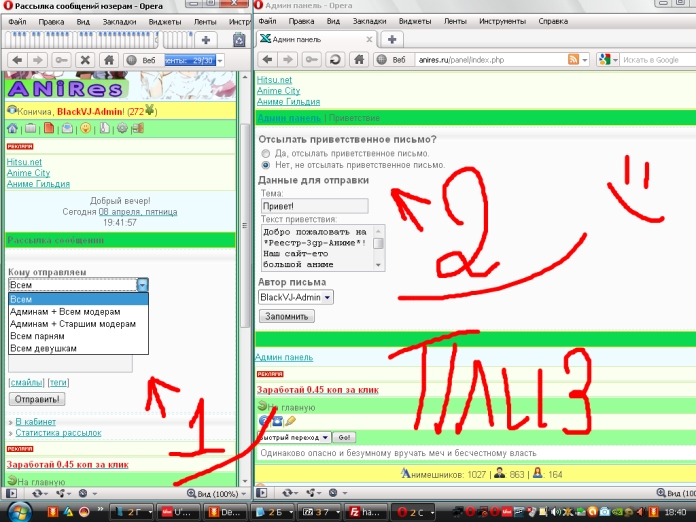
Task: Open Кому отправляем dropdown arrow
Action: click(142, 285)
